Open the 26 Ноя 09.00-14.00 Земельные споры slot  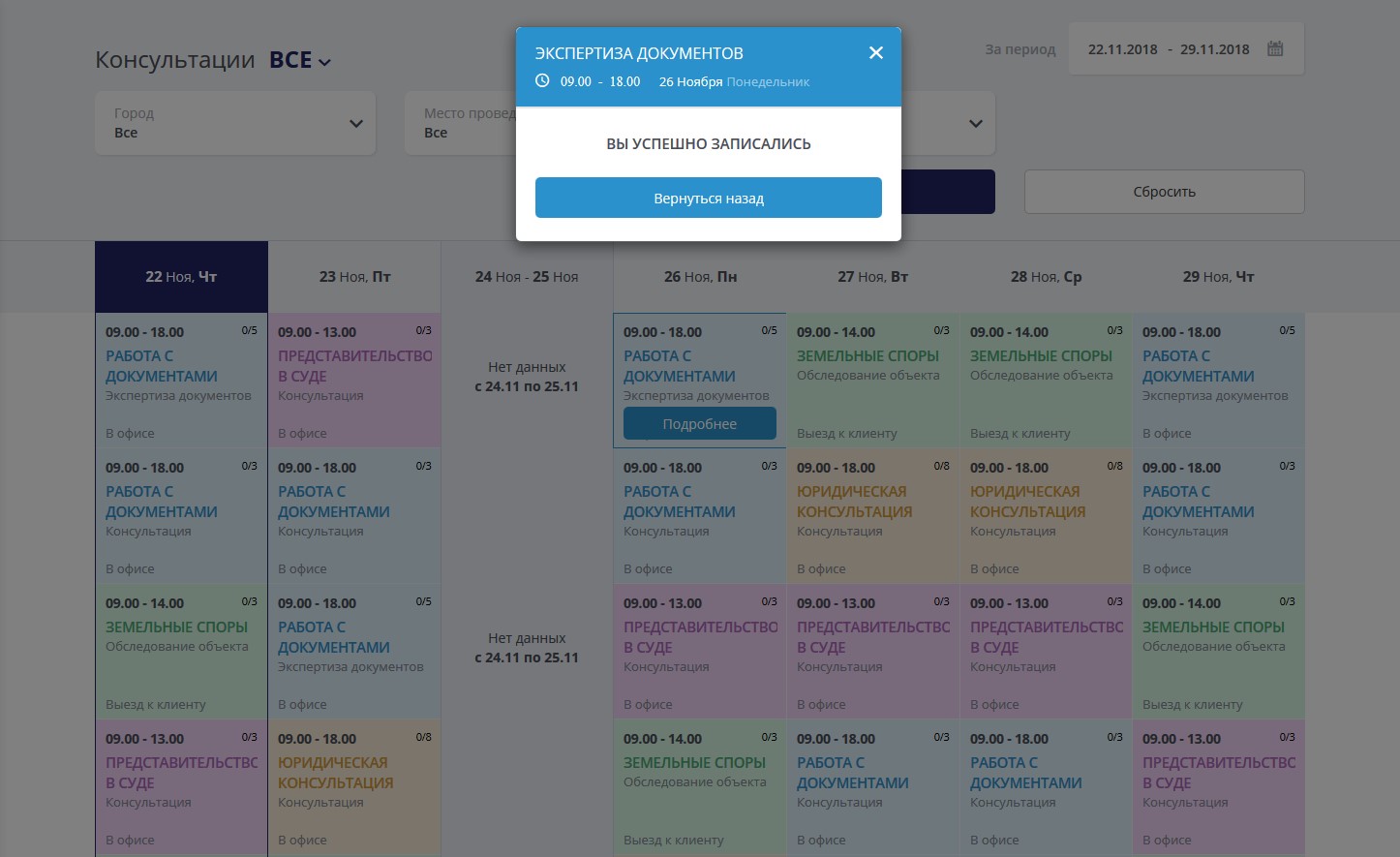(x=700, y=787)
